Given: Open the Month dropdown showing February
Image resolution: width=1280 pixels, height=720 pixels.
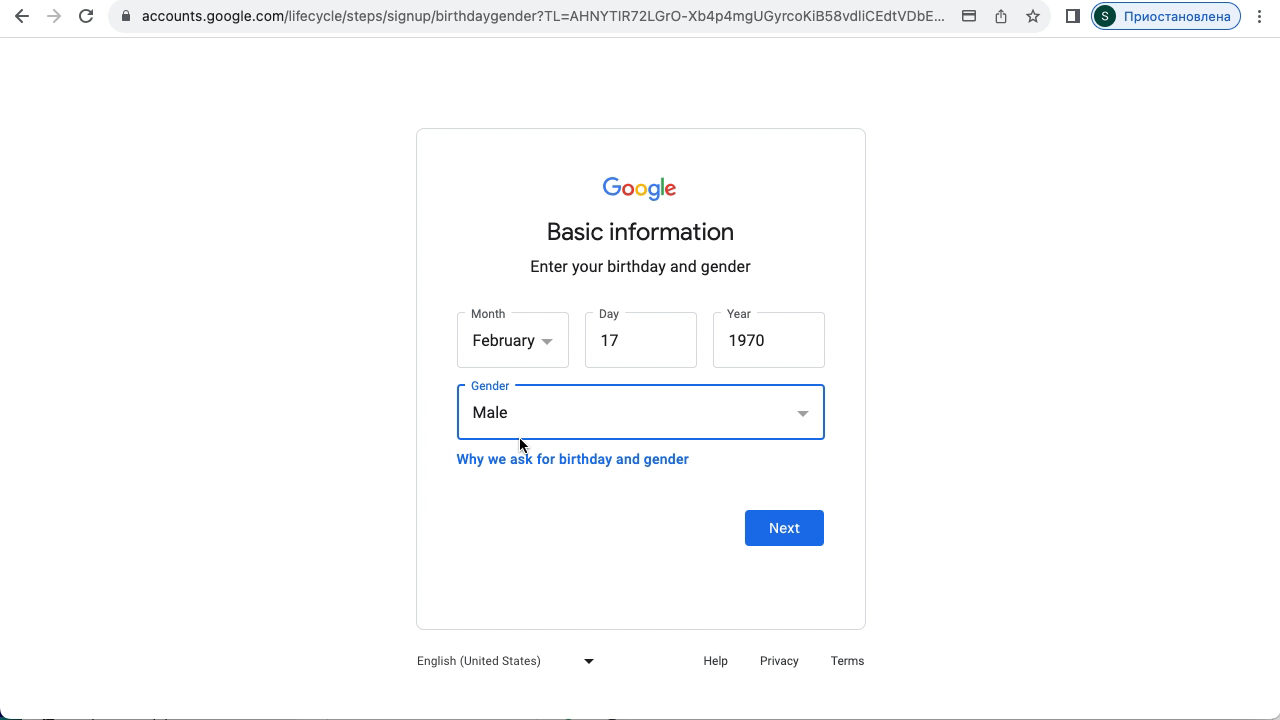Looking at the screenshot, I should [x=512, y=340].
